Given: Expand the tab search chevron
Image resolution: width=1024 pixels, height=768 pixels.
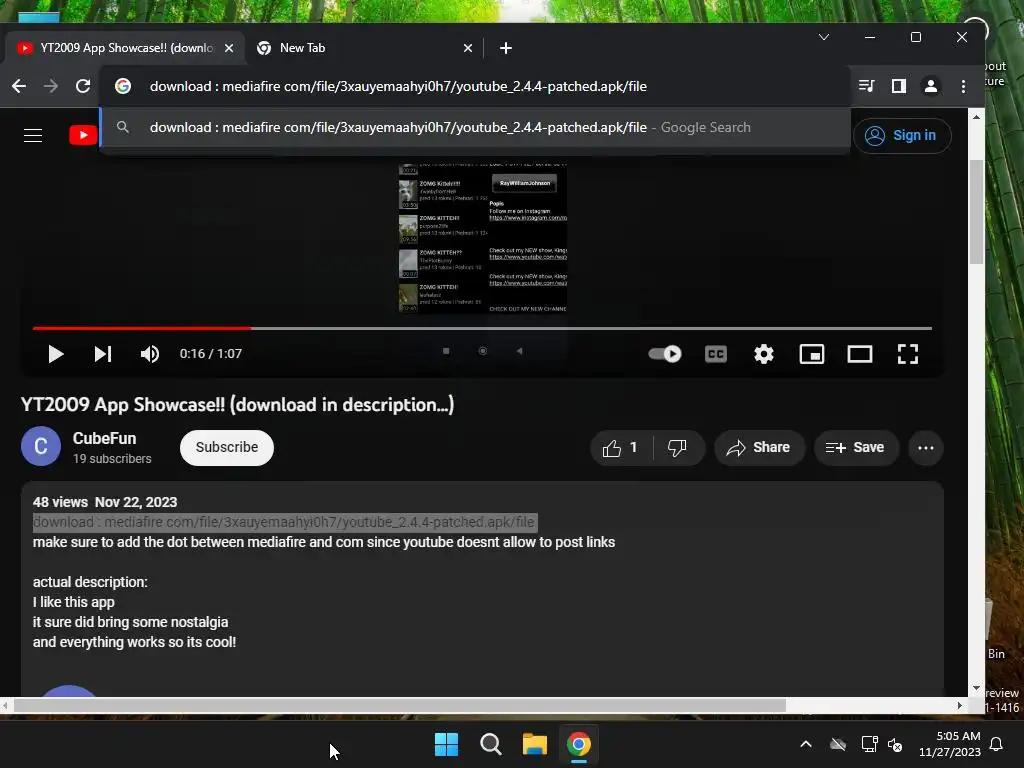Looking at the screenshot, I should pyautogui.click(x=824, y=37).
